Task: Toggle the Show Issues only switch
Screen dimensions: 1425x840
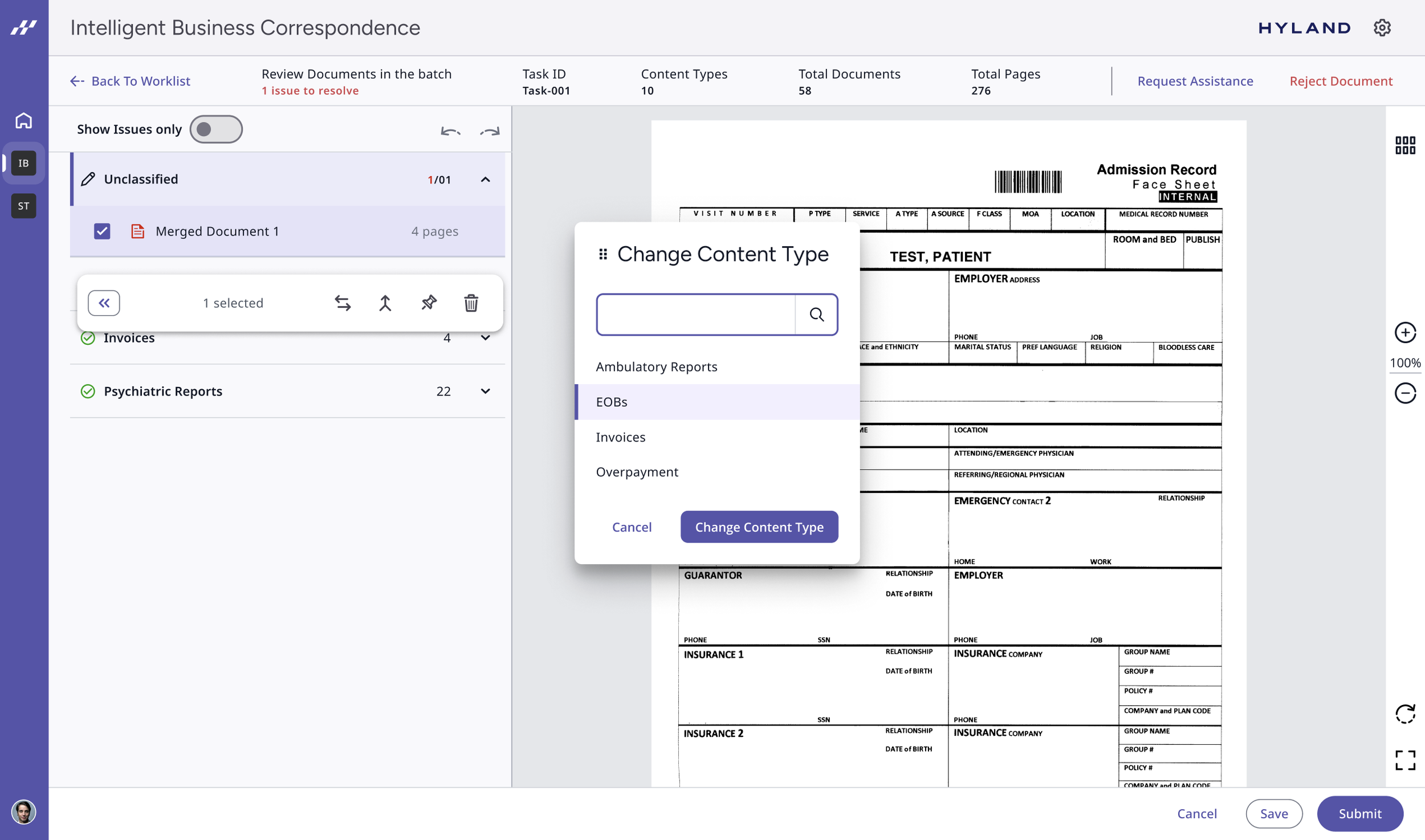Action: (x=216, y=129)
